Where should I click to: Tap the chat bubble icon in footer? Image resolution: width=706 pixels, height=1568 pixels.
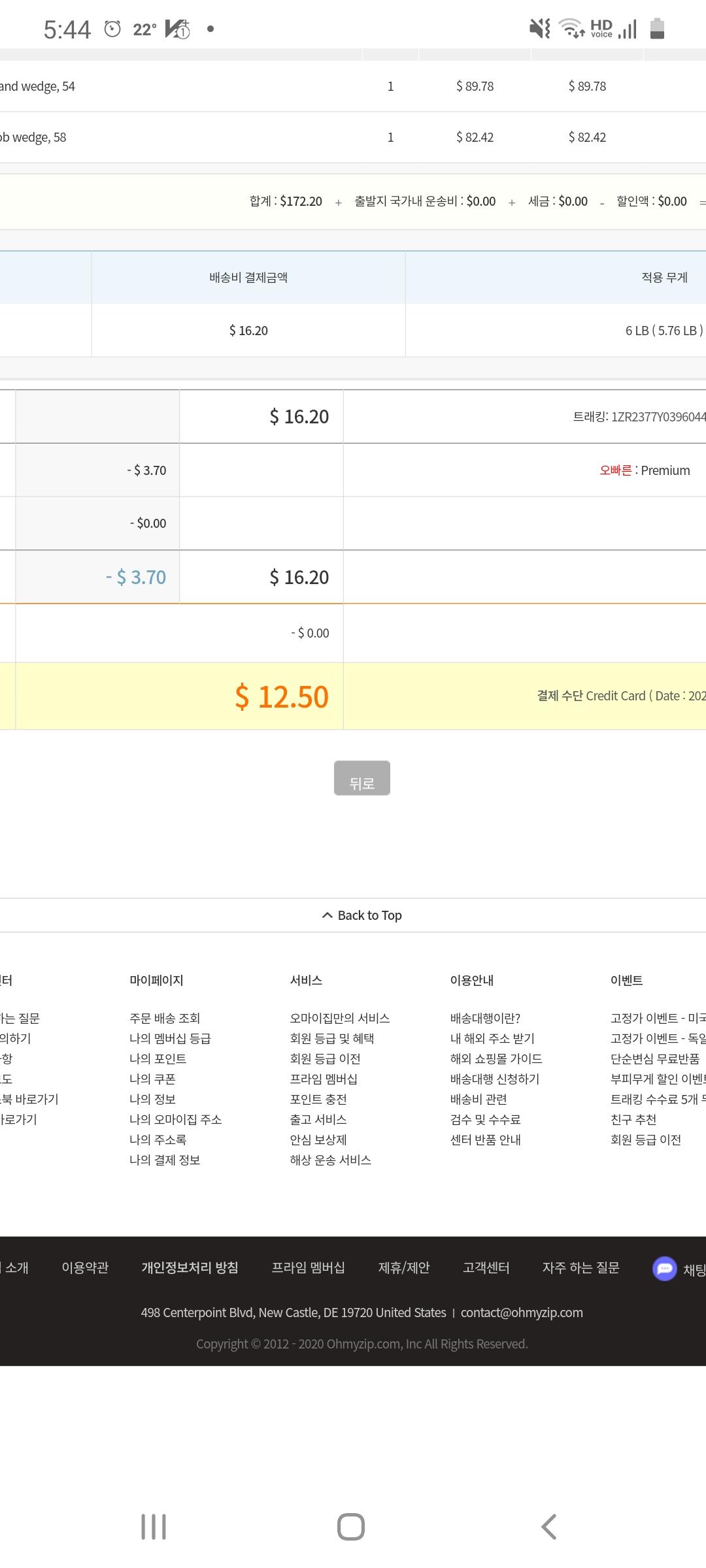(665, 1269)
